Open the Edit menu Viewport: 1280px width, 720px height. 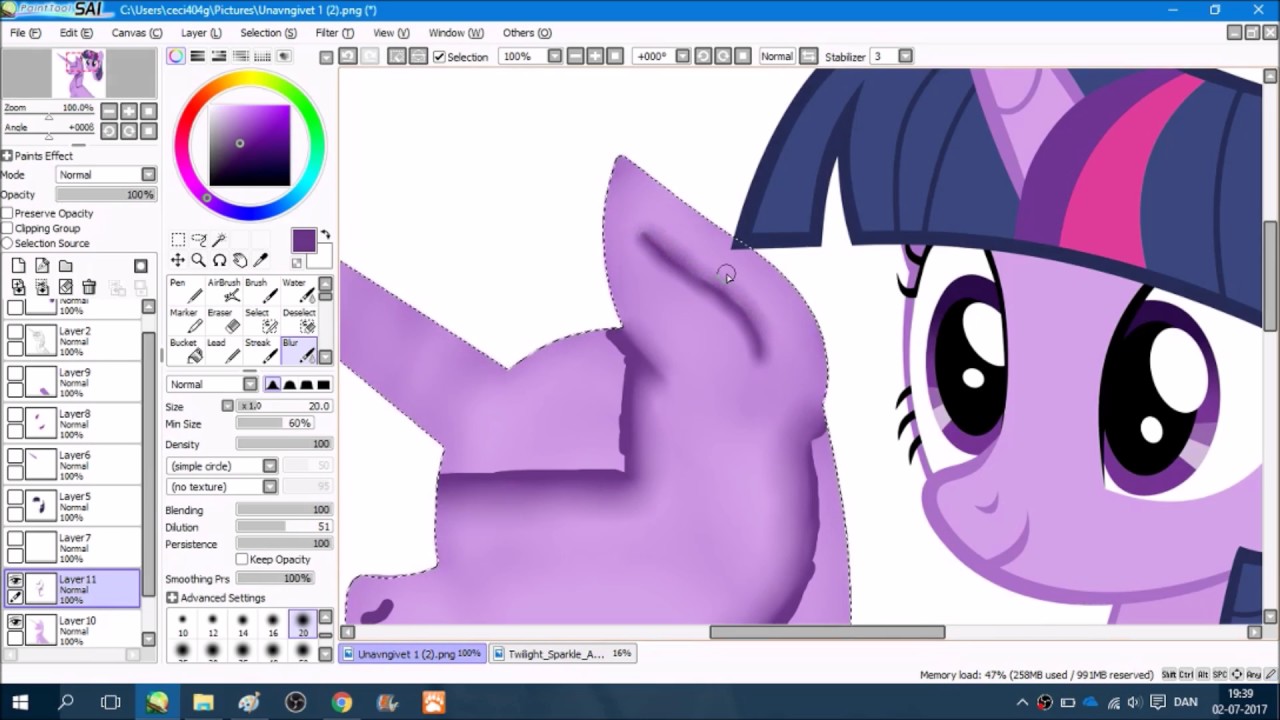click(76, 33)
